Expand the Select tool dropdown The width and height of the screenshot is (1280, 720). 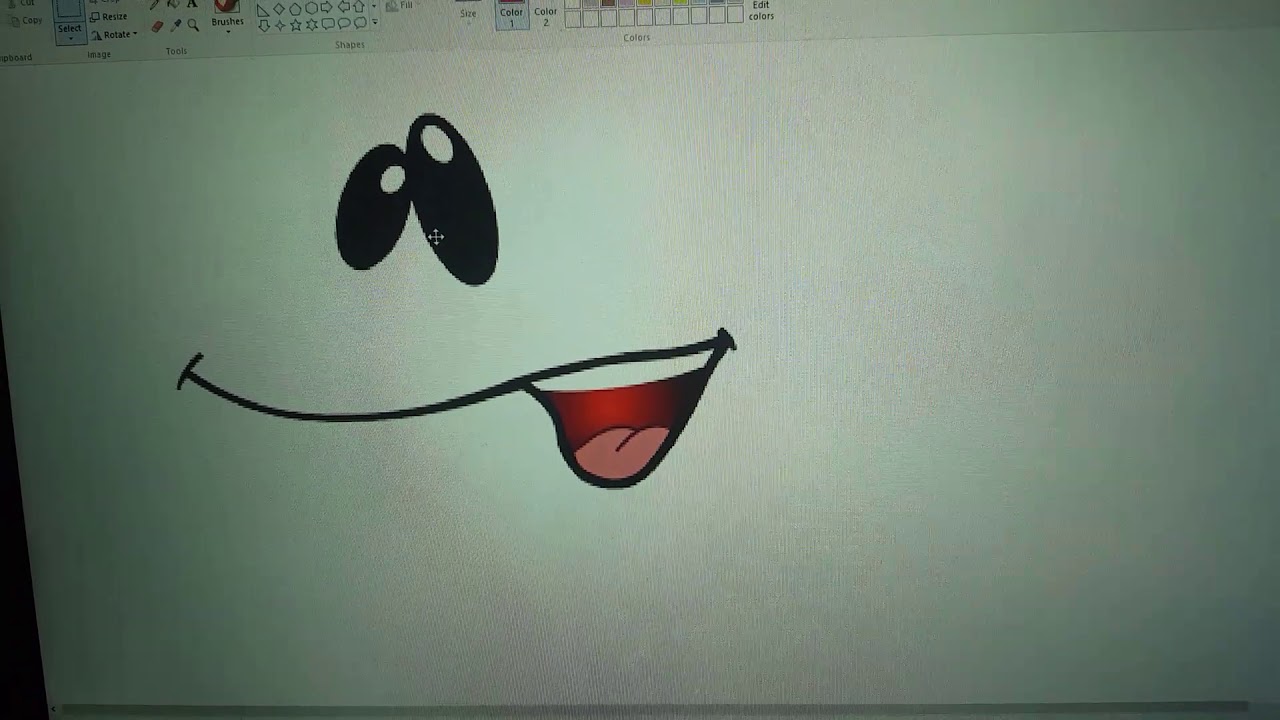point(70,38)
